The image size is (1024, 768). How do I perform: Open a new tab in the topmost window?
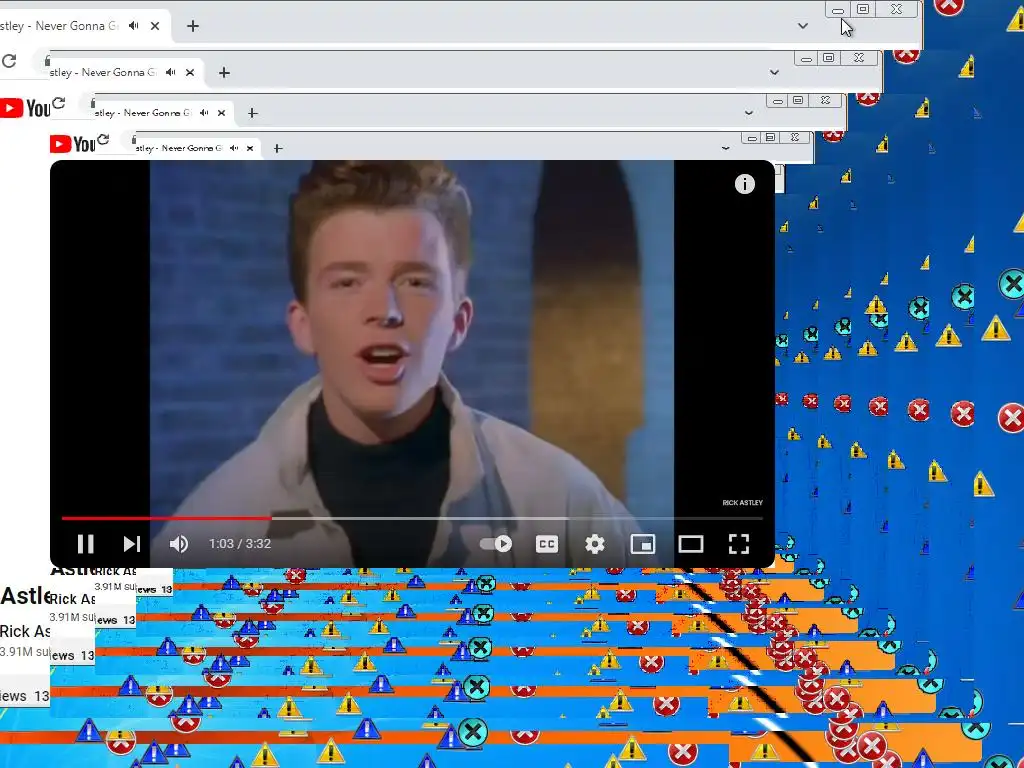pos(193,26)
